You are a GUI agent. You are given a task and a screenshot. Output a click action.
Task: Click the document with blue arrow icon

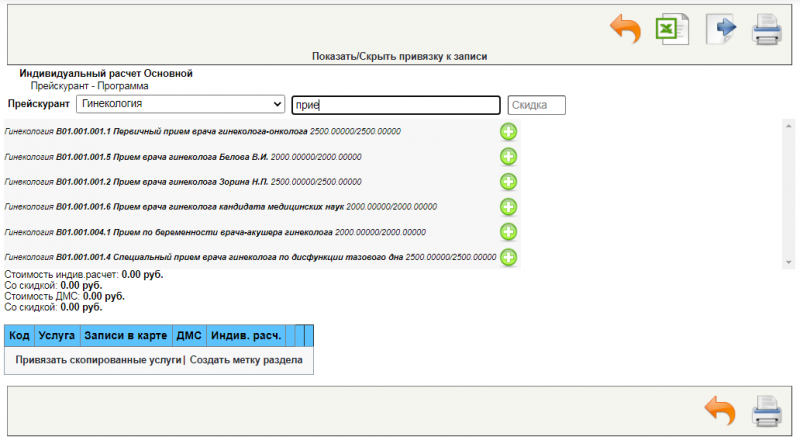(720, 29)
